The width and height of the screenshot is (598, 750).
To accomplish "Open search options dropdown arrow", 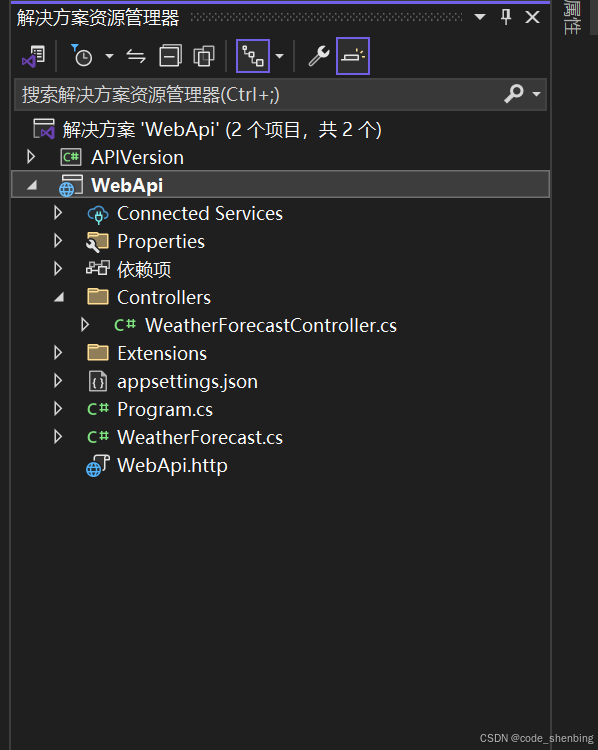I will pos(537,94).
